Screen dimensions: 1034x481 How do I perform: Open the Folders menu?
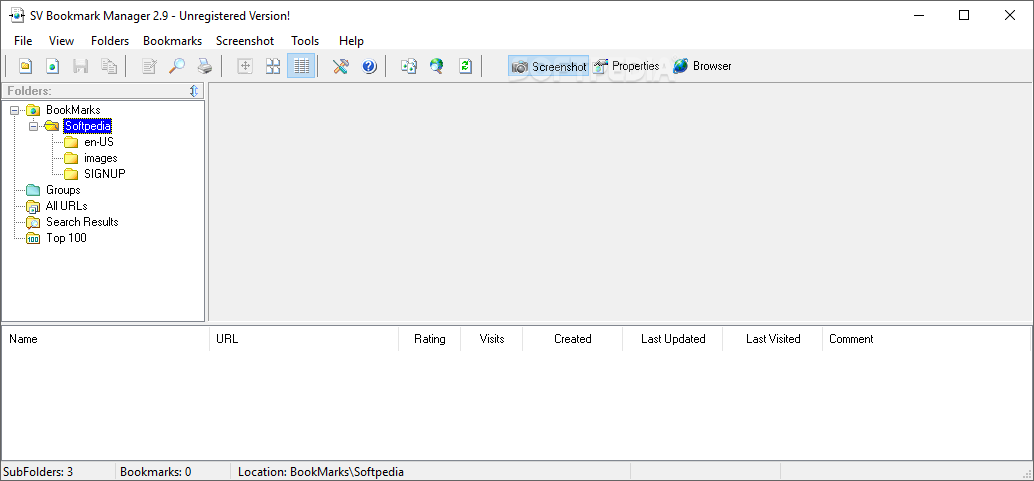[x=110, y=41]
